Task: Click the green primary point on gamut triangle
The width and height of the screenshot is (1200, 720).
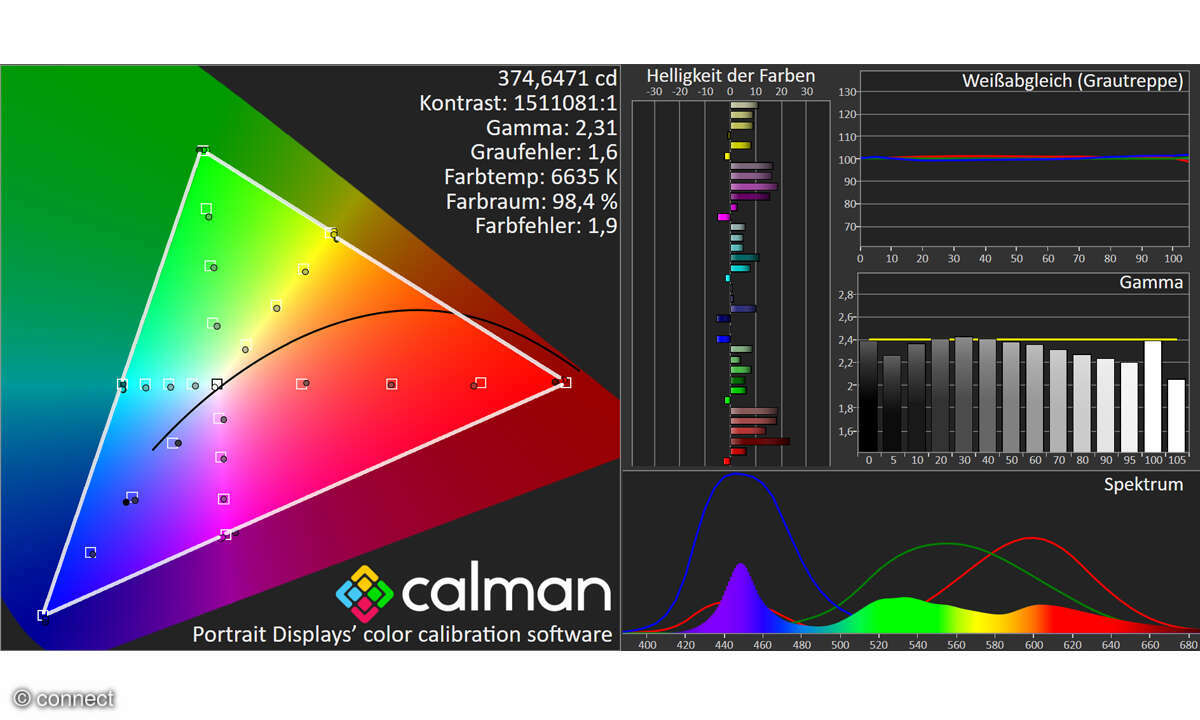Action: 203,150
